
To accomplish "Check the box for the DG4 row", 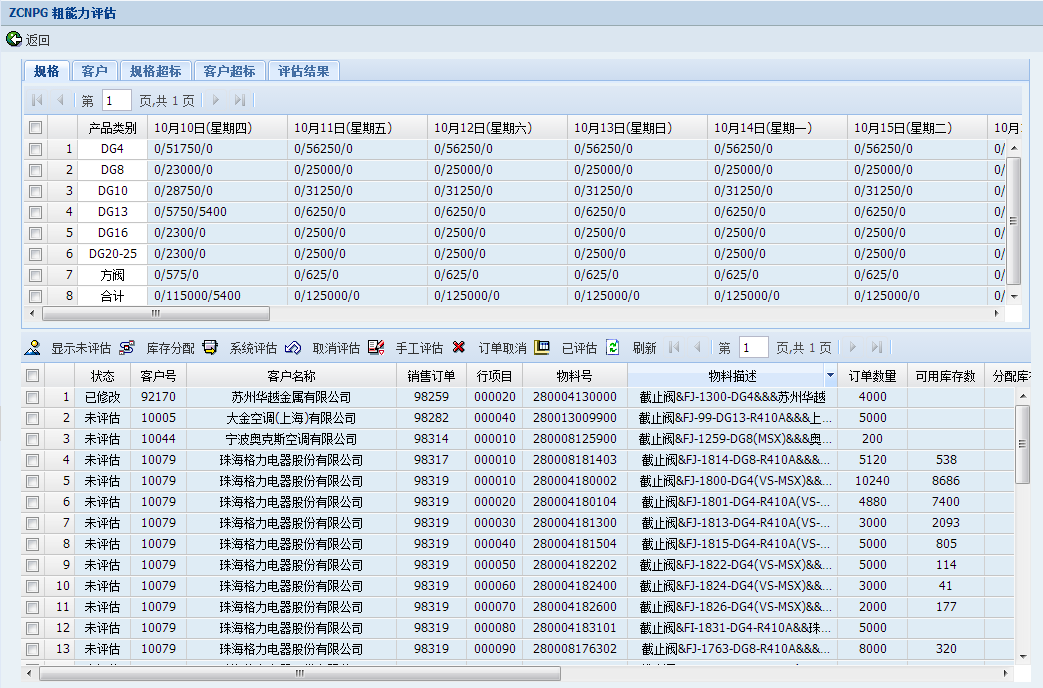I will (x=36, y=149).
